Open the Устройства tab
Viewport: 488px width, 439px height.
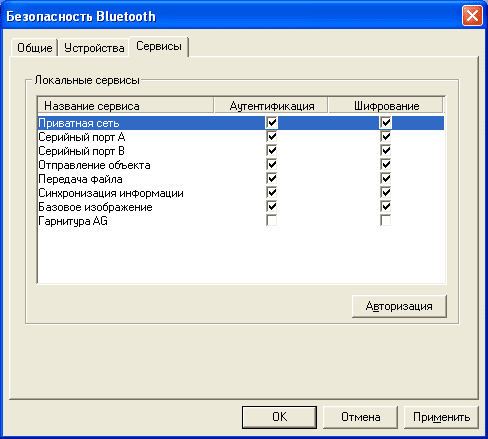(94, 48)
